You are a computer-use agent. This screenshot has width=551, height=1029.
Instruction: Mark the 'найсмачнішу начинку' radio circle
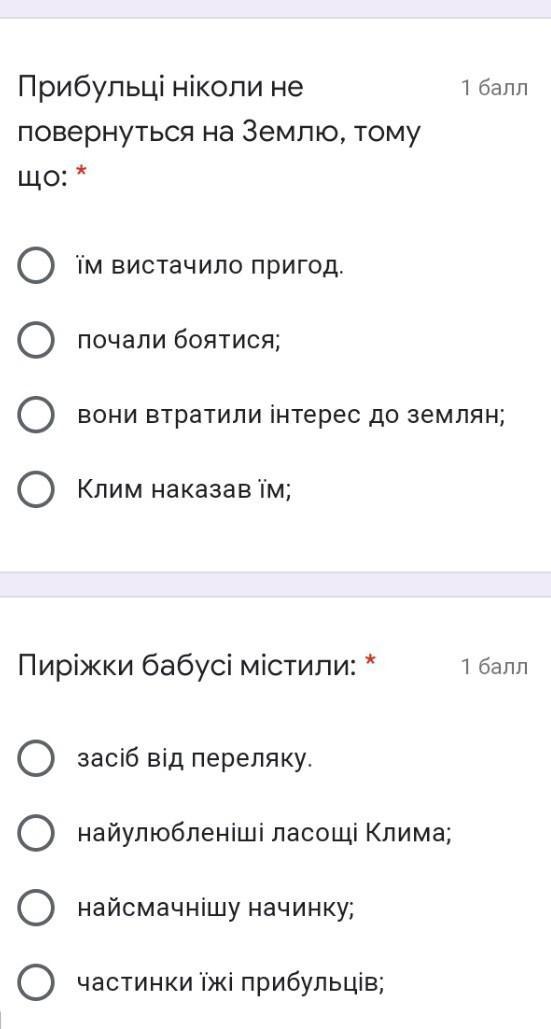tap(35, 908)
